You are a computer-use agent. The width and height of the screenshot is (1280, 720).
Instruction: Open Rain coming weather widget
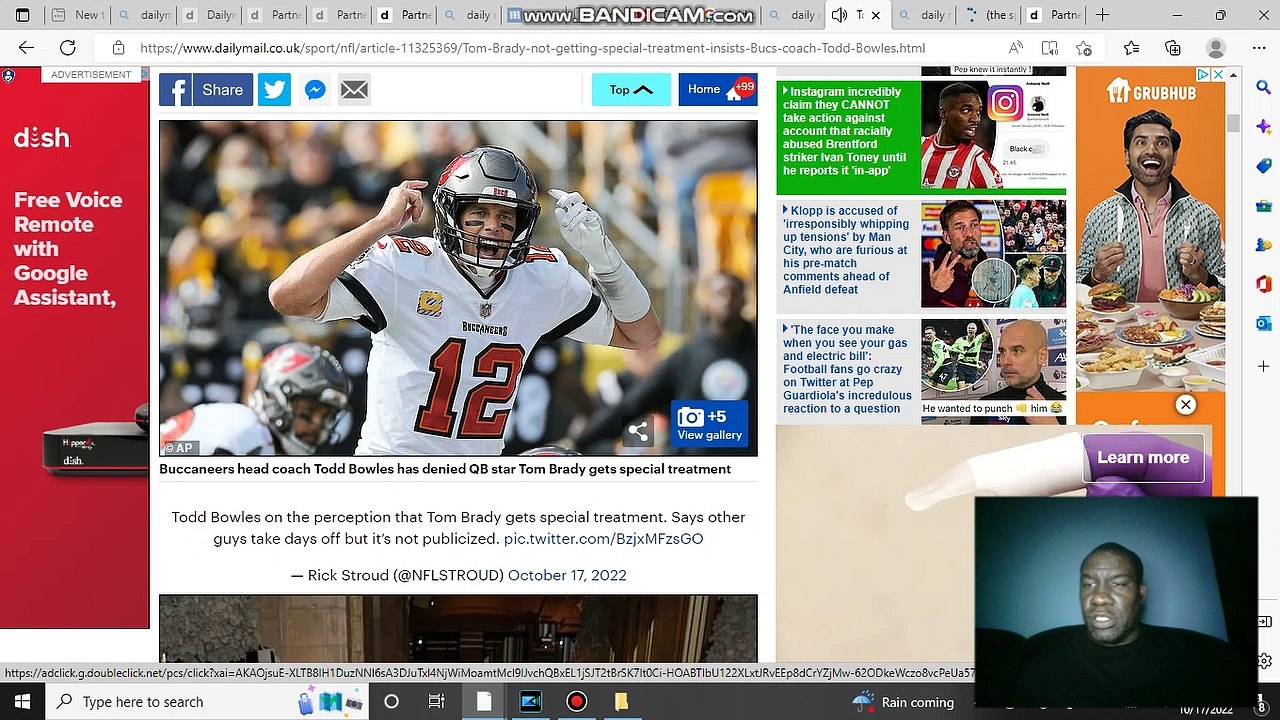[903, 702]
